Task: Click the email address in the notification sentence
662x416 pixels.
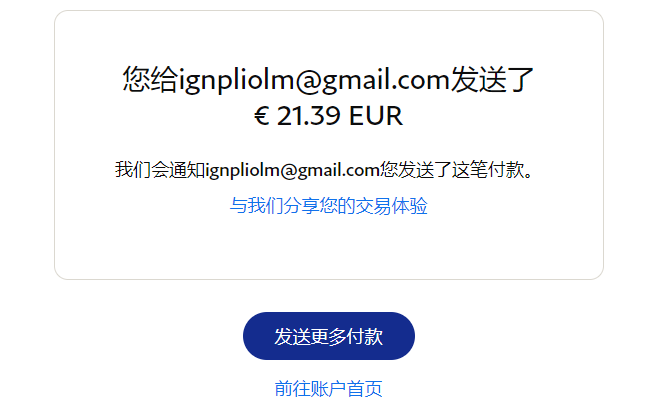Action: click(293, 170)
